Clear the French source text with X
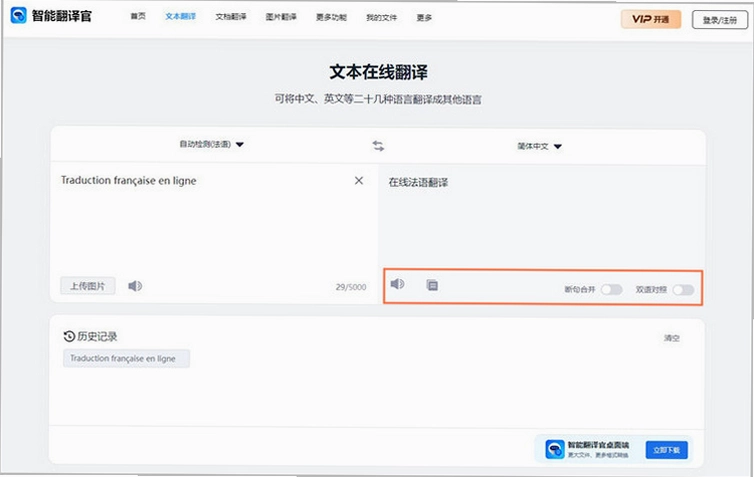The width and height of the screenshot is (754, 477). [x=359, y=180]
